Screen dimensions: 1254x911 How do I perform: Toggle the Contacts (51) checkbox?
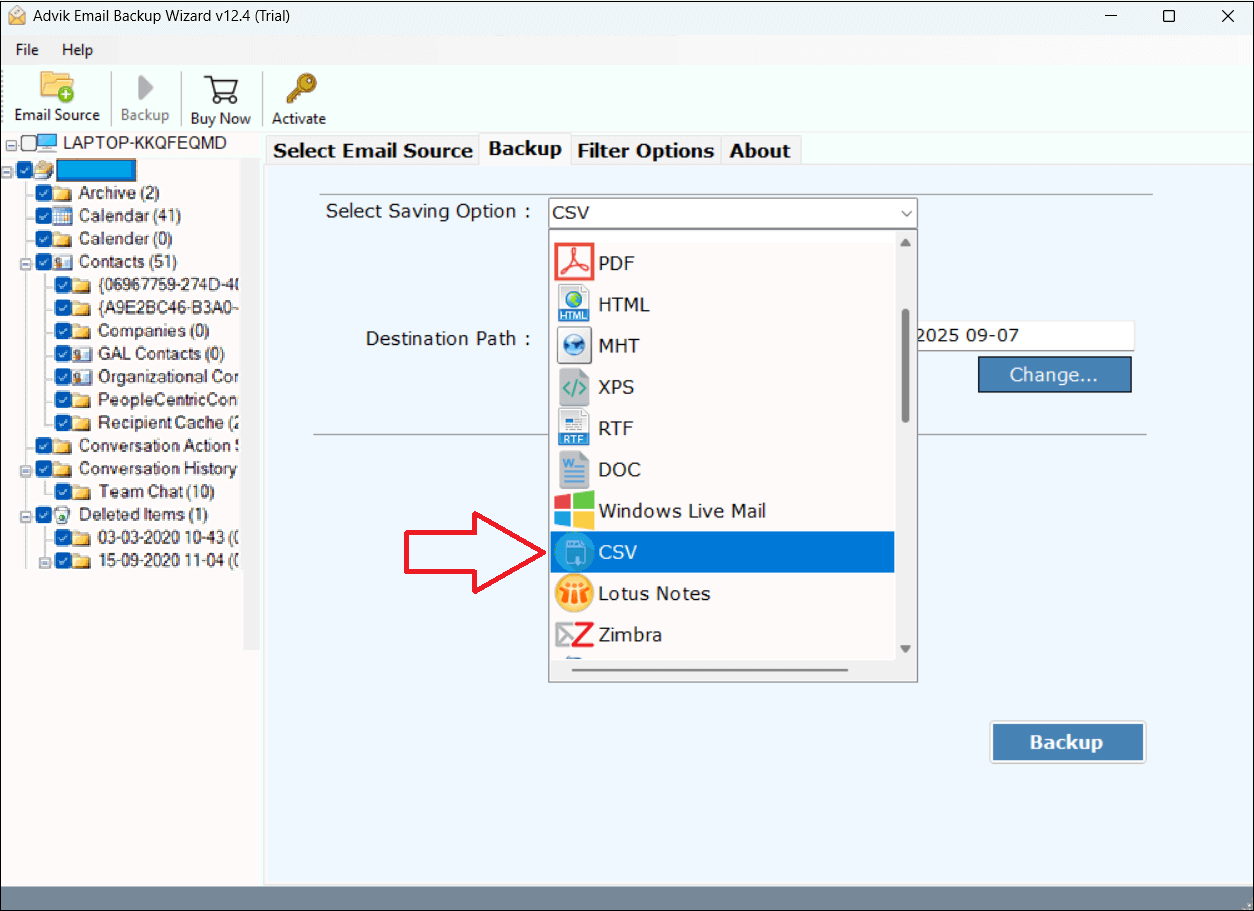pyautogui.click(x=43, y=262)
